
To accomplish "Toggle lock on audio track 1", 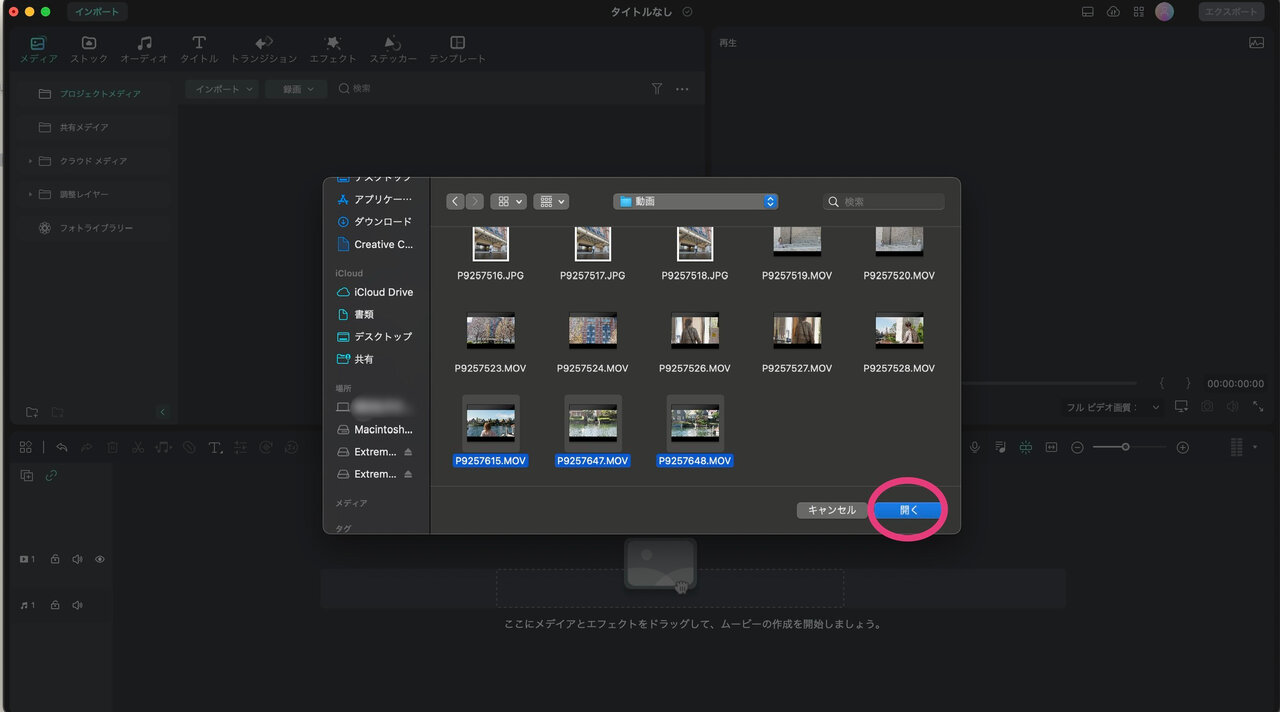I will pyautogui.click(x=55, y=606).
